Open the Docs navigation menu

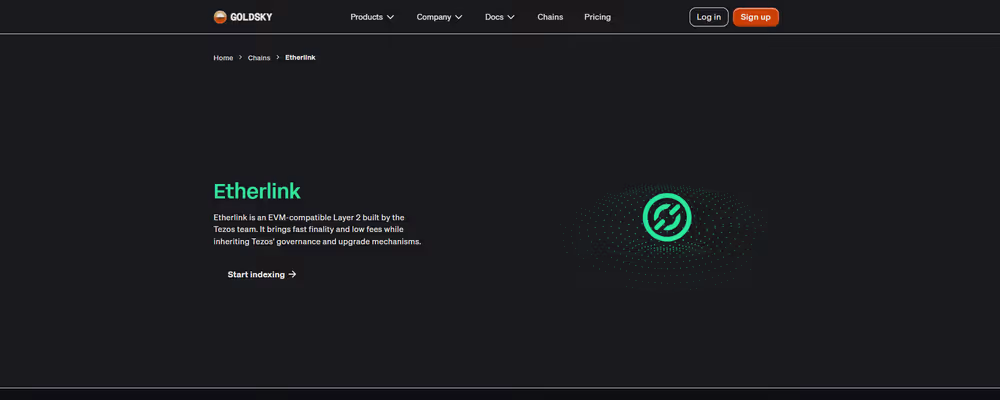click(x=494, y=17)
